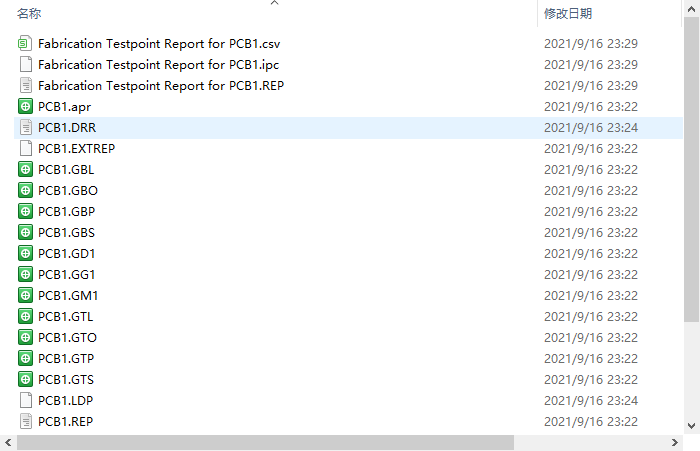The image size is (700, 451).
Task: Select file Fabrication Testpoint Report for PCB1.ipc
Action: click(x=158, y=65)
